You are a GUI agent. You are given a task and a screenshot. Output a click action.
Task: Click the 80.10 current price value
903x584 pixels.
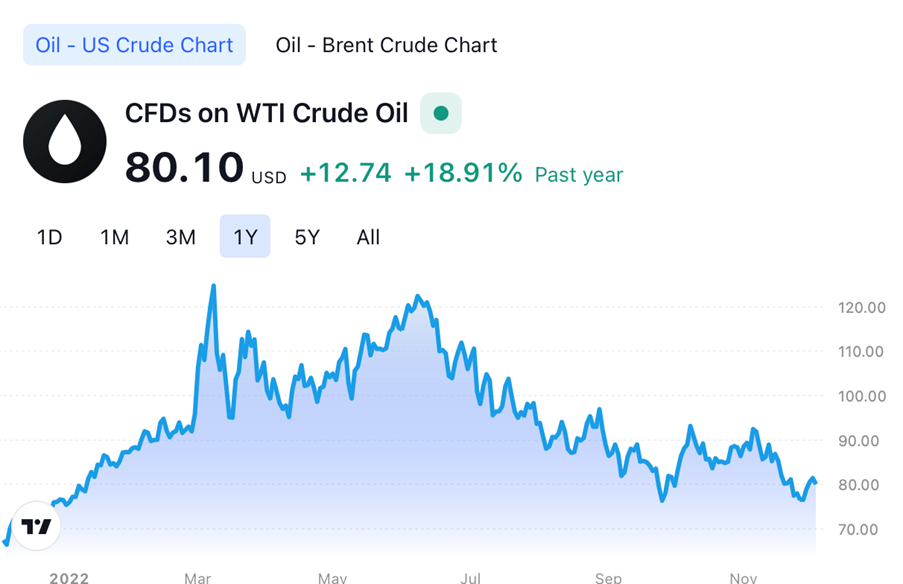(x=184, y=167)
